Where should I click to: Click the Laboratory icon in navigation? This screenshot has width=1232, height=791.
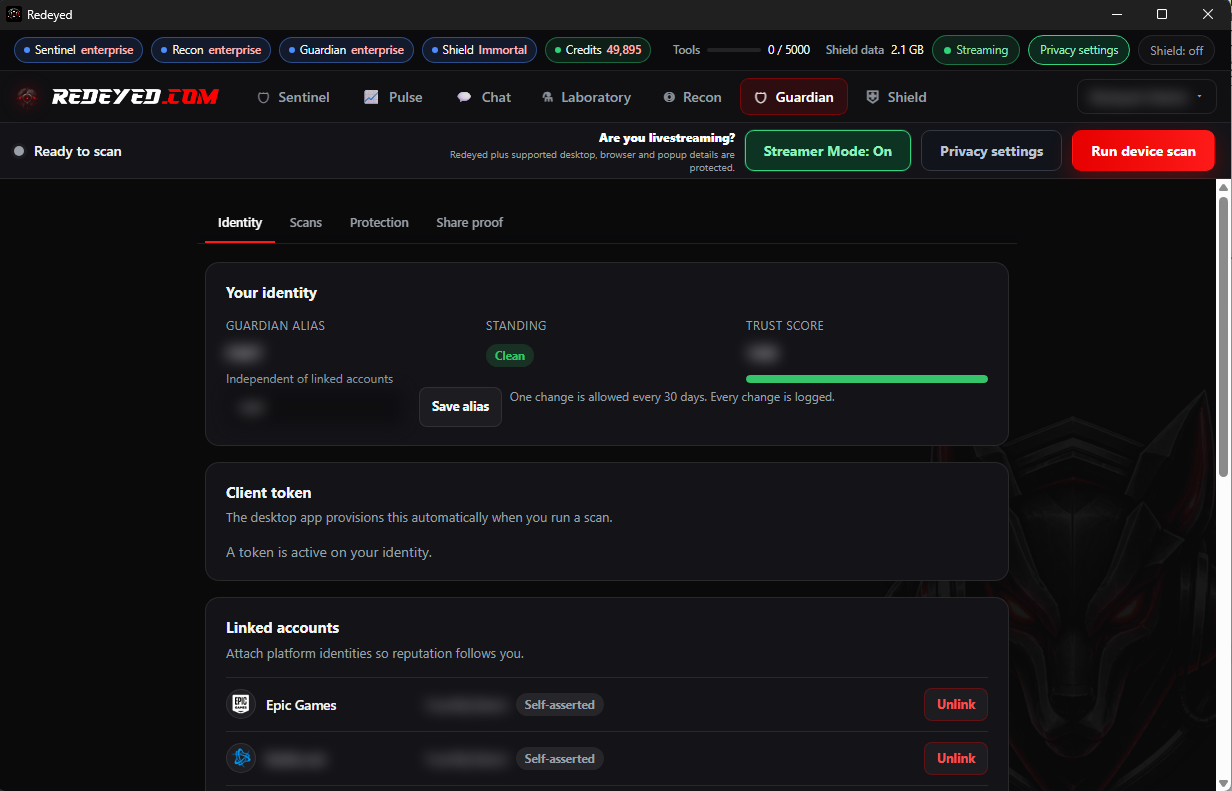tap(548, 97)
